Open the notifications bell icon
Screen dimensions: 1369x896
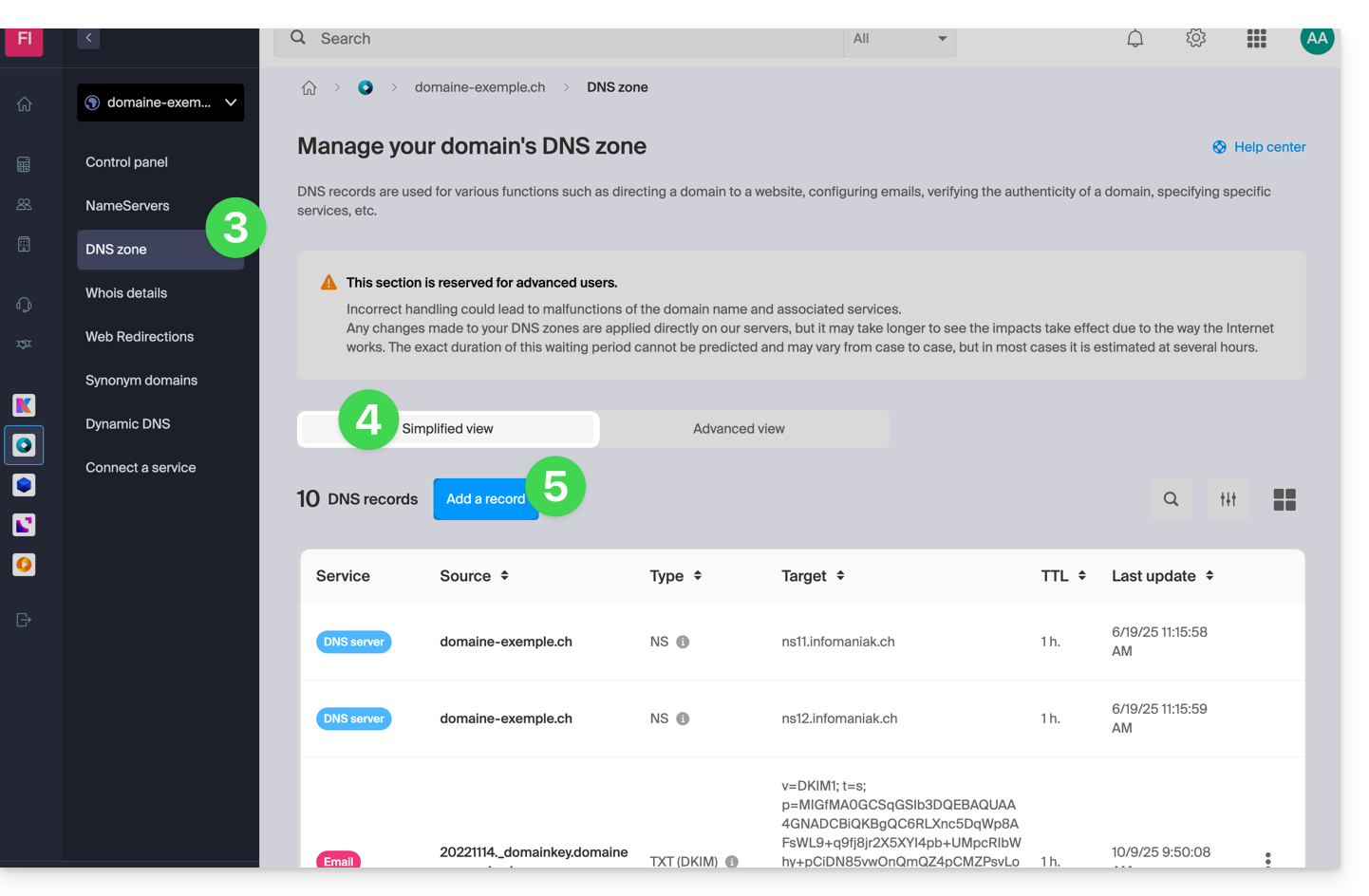1135,39
